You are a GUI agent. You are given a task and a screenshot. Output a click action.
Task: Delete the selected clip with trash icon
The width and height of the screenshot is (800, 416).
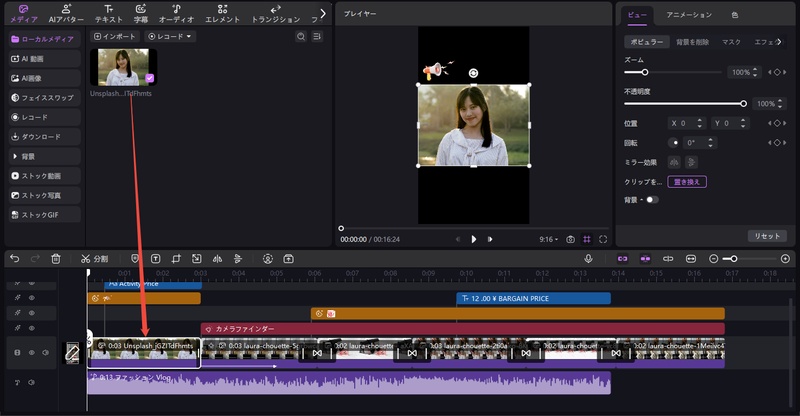[56, 259]
